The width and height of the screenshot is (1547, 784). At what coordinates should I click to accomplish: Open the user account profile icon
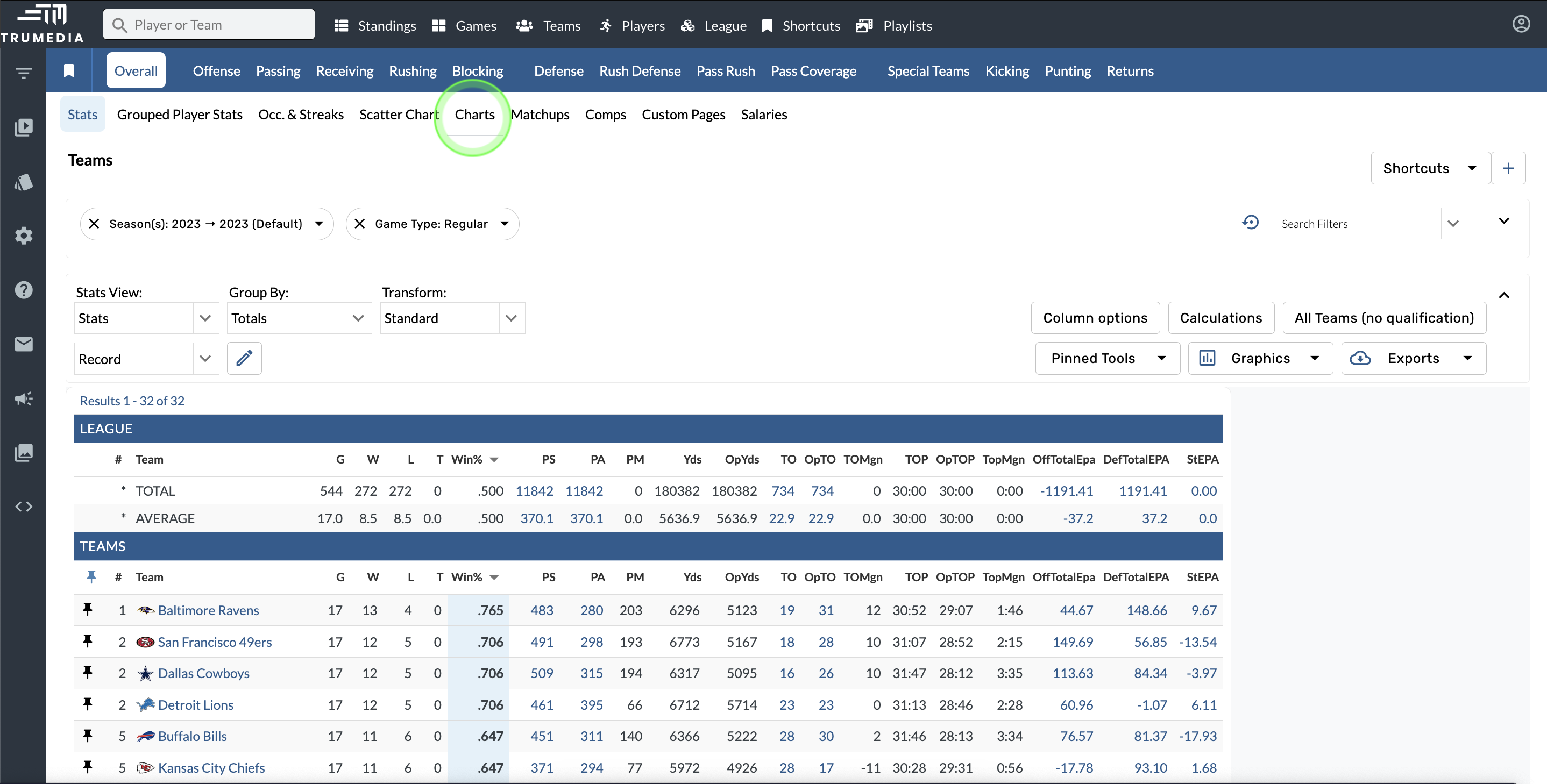click(1521, 24)
